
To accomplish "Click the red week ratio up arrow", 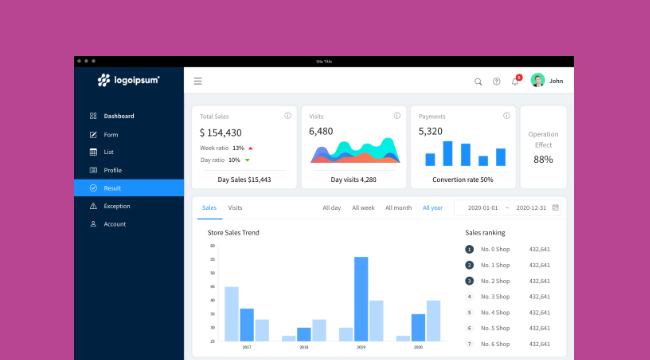I will (250, 148).
